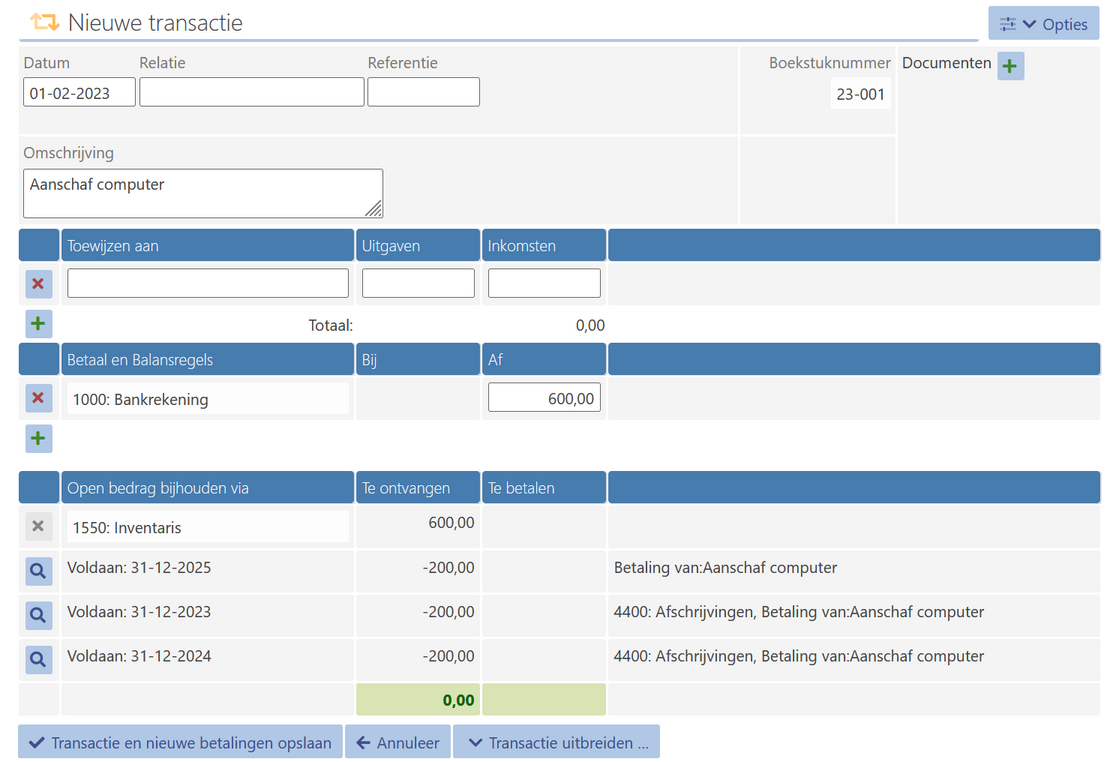Inspect payment Voldaan 31-12-2024 with magnifier
Screen dimensions: 1107x762
(38, 659)
